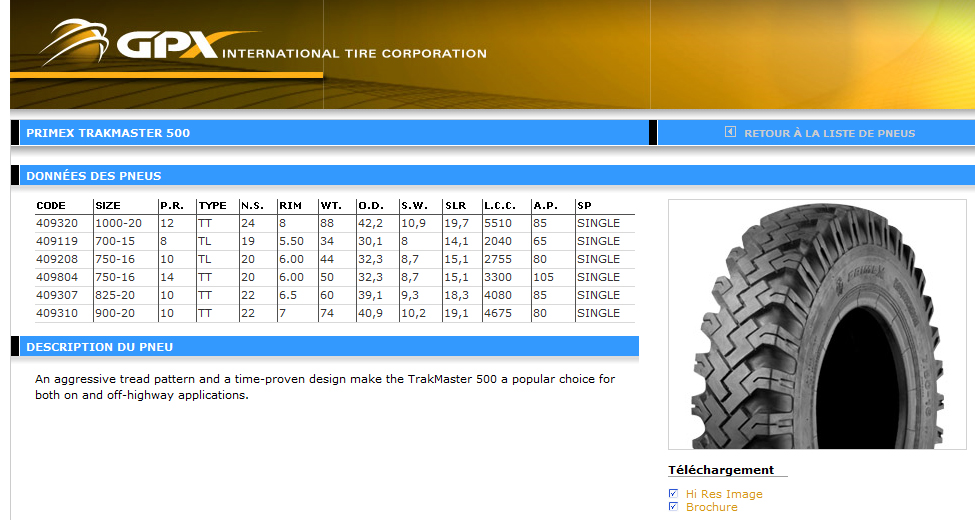This screenshot has width=975, height=520.
Task: Click A.P. value 65
Action: (540, 241)
